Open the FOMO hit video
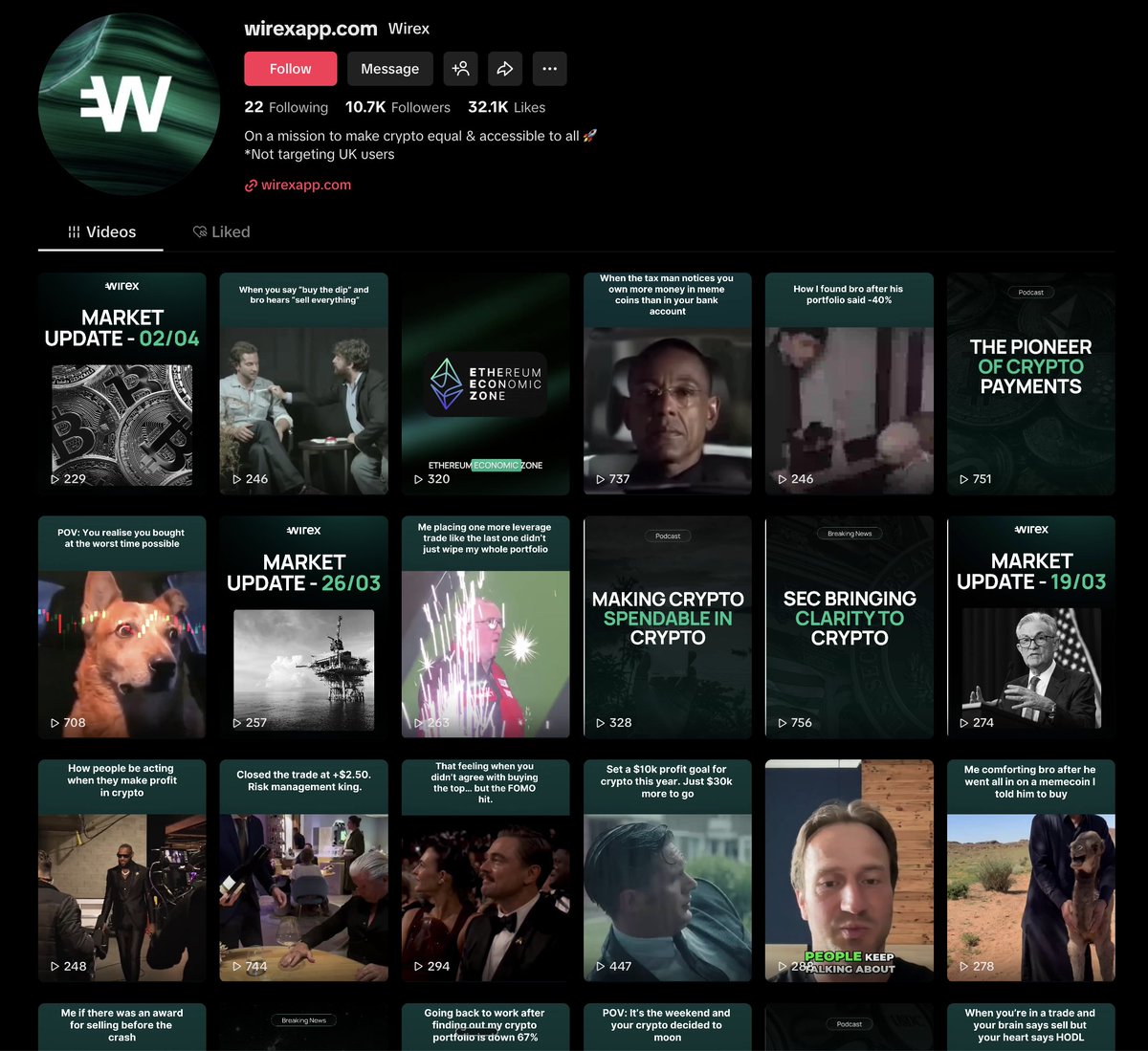This screenshot has height=1051, width=1148. pos(486,870)
